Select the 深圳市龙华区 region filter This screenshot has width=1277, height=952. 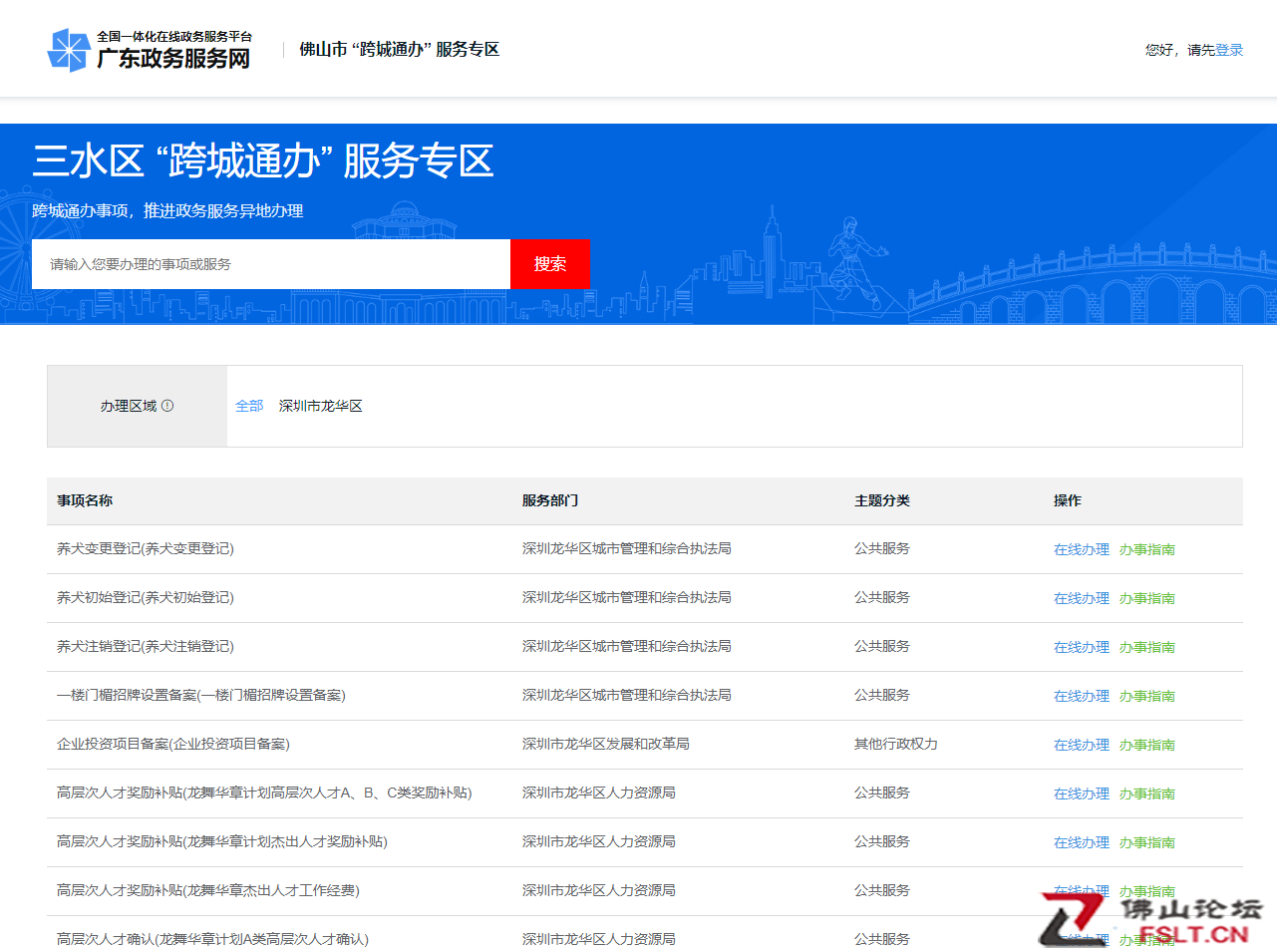(319, 406)
